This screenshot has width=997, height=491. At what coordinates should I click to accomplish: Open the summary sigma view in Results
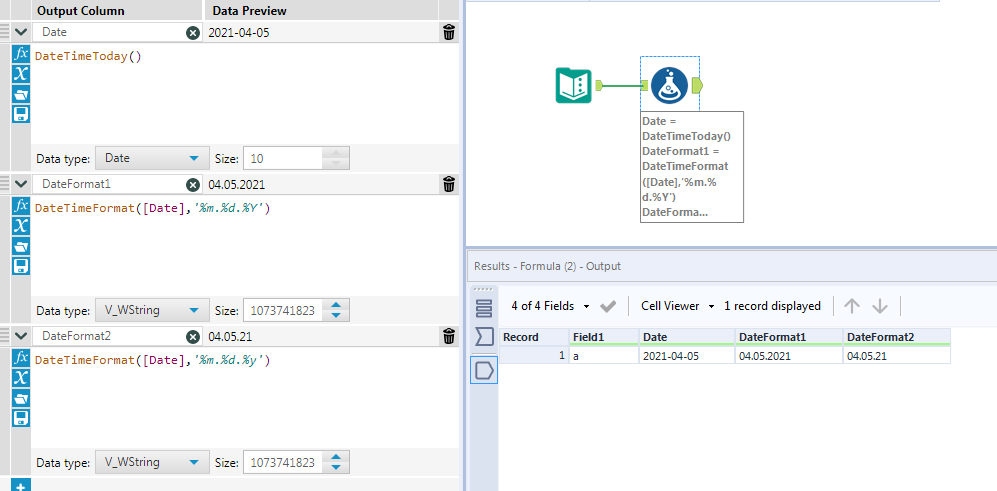[x=484, y=338]
